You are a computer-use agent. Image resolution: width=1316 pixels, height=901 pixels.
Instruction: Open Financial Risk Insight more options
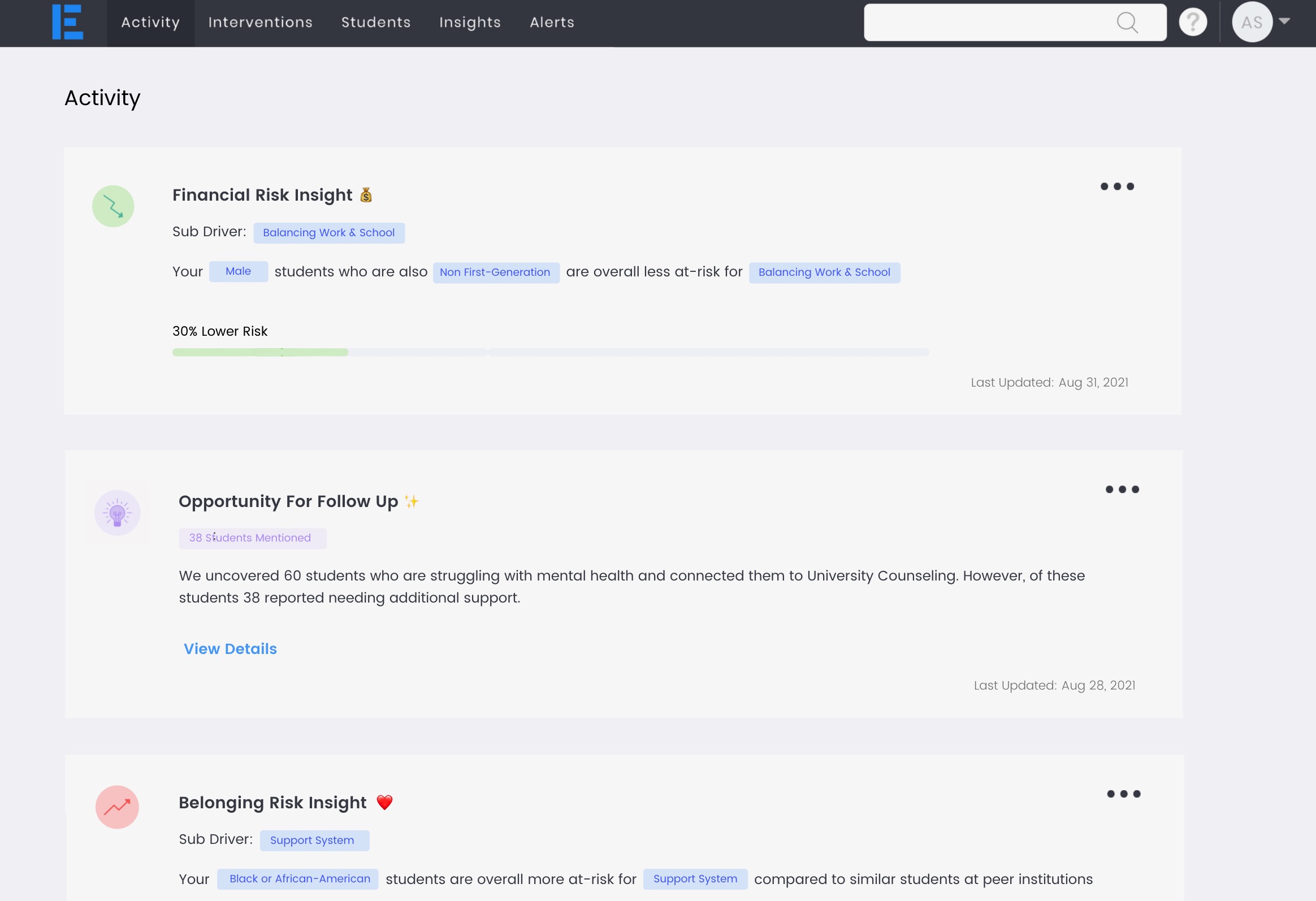(1116, 187)
